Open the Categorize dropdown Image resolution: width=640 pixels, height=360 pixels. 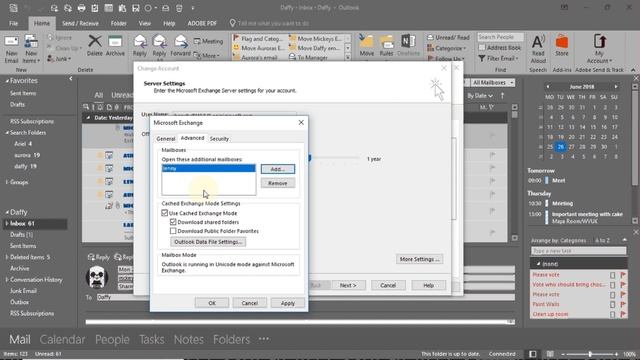coord(447,48)
